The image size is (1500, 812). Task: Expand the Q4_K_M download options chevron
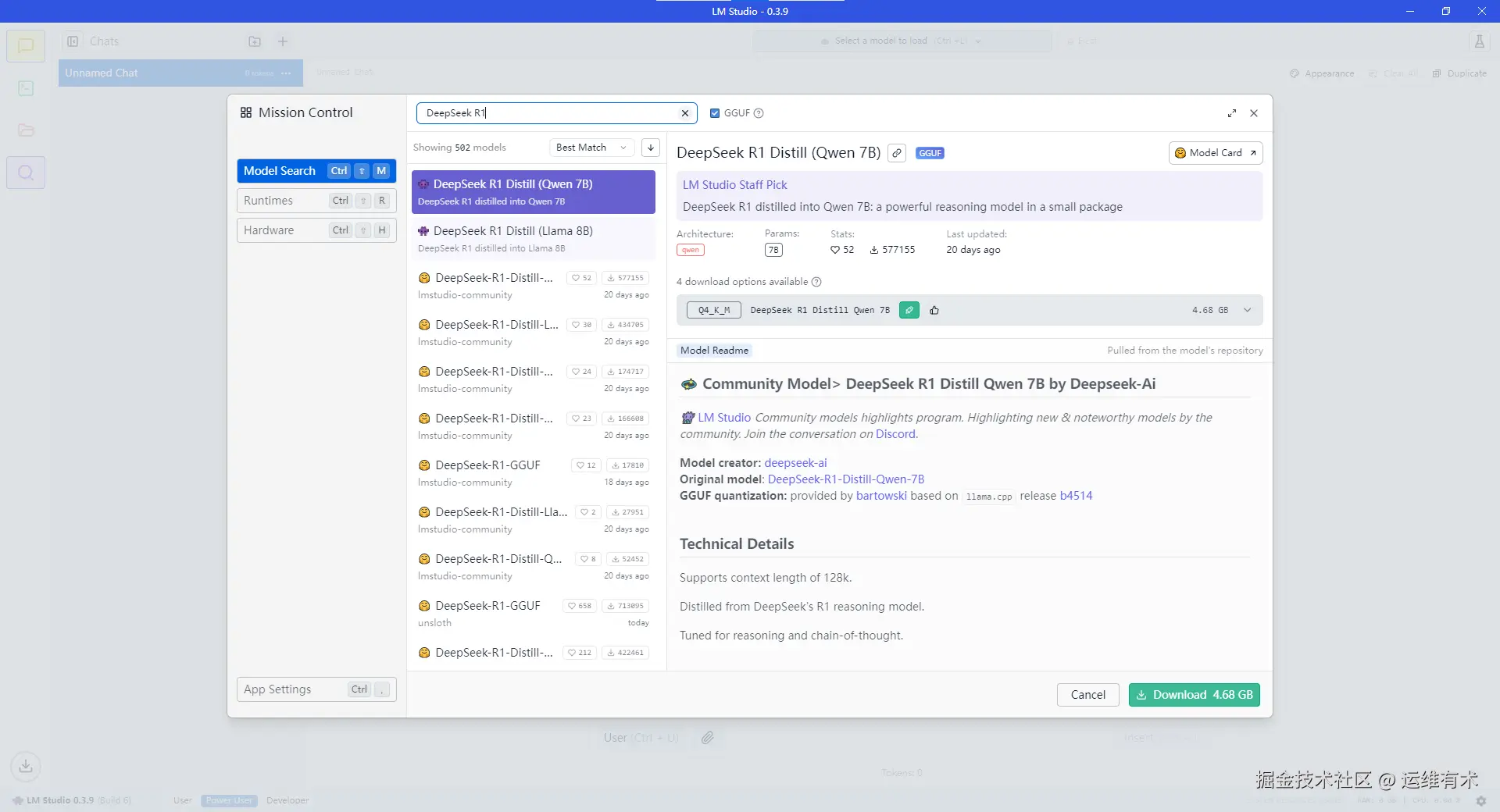pos(1248,310)
